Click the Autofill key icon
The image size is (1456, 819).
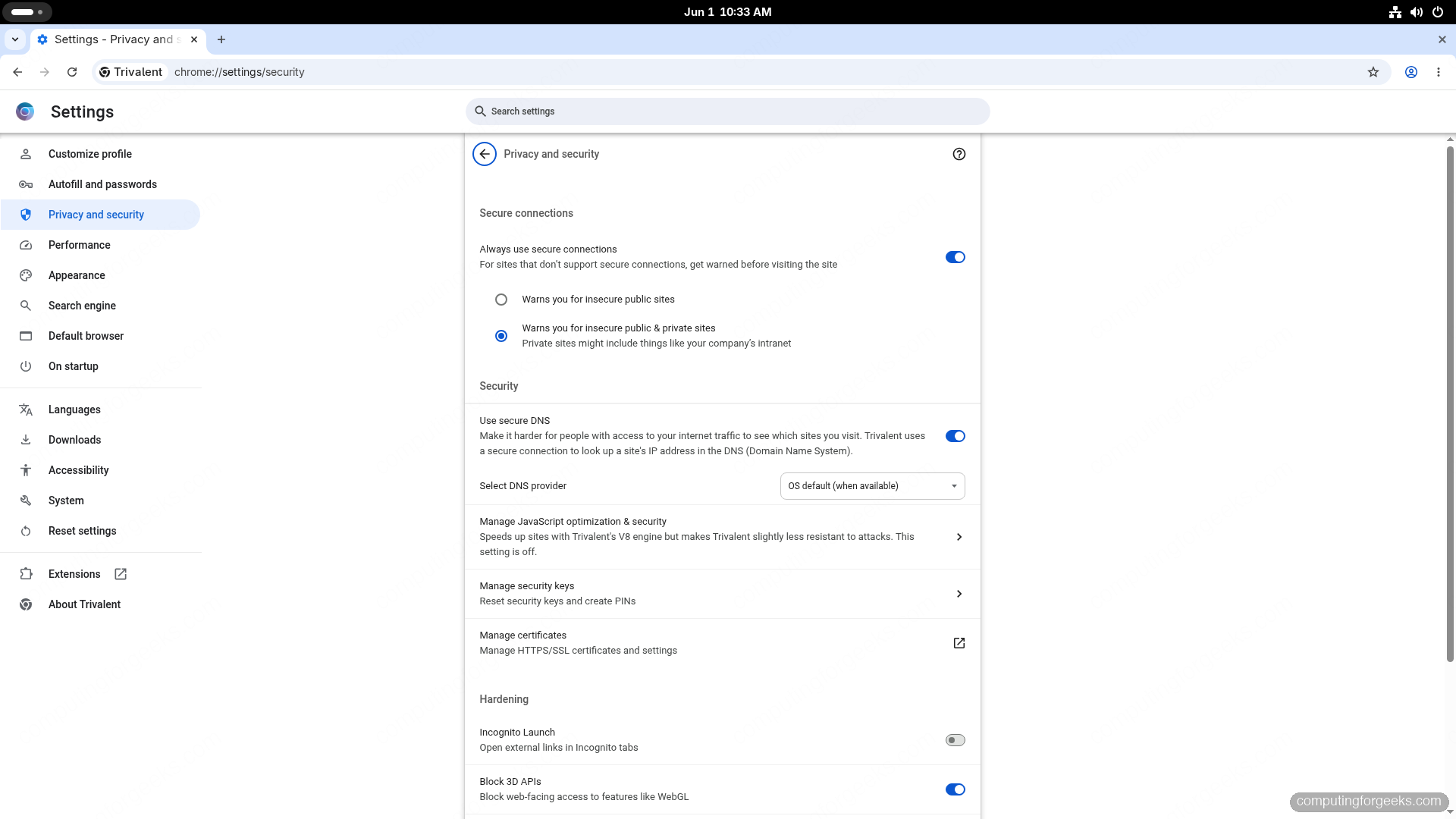pyautogui.click(x=26, y=184)
